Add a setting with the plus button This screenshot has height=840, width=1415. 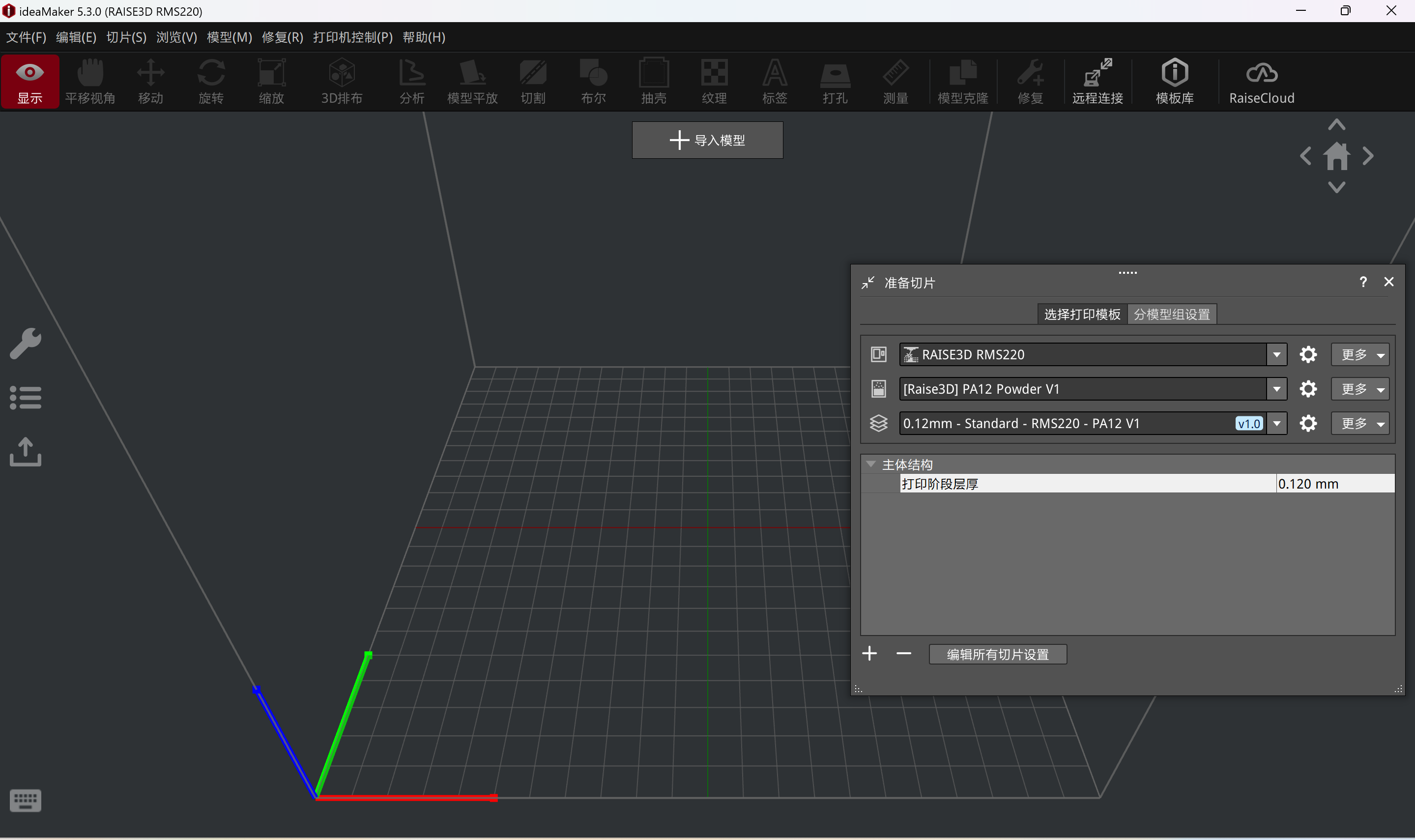pyautogui.click(x=869, y=654)
